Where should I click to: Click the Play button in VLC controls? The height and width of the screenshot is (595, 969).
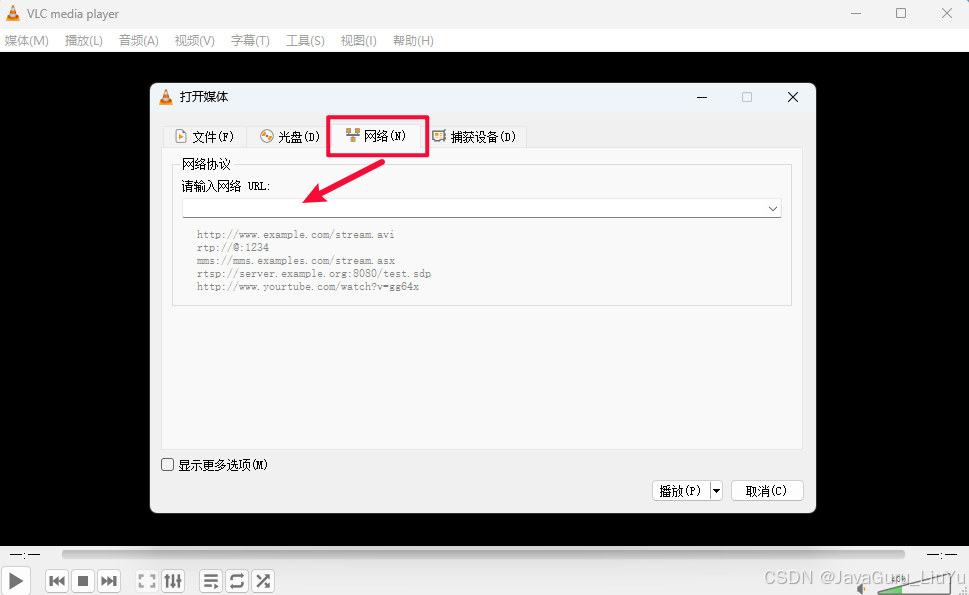(x=15, y=581)
